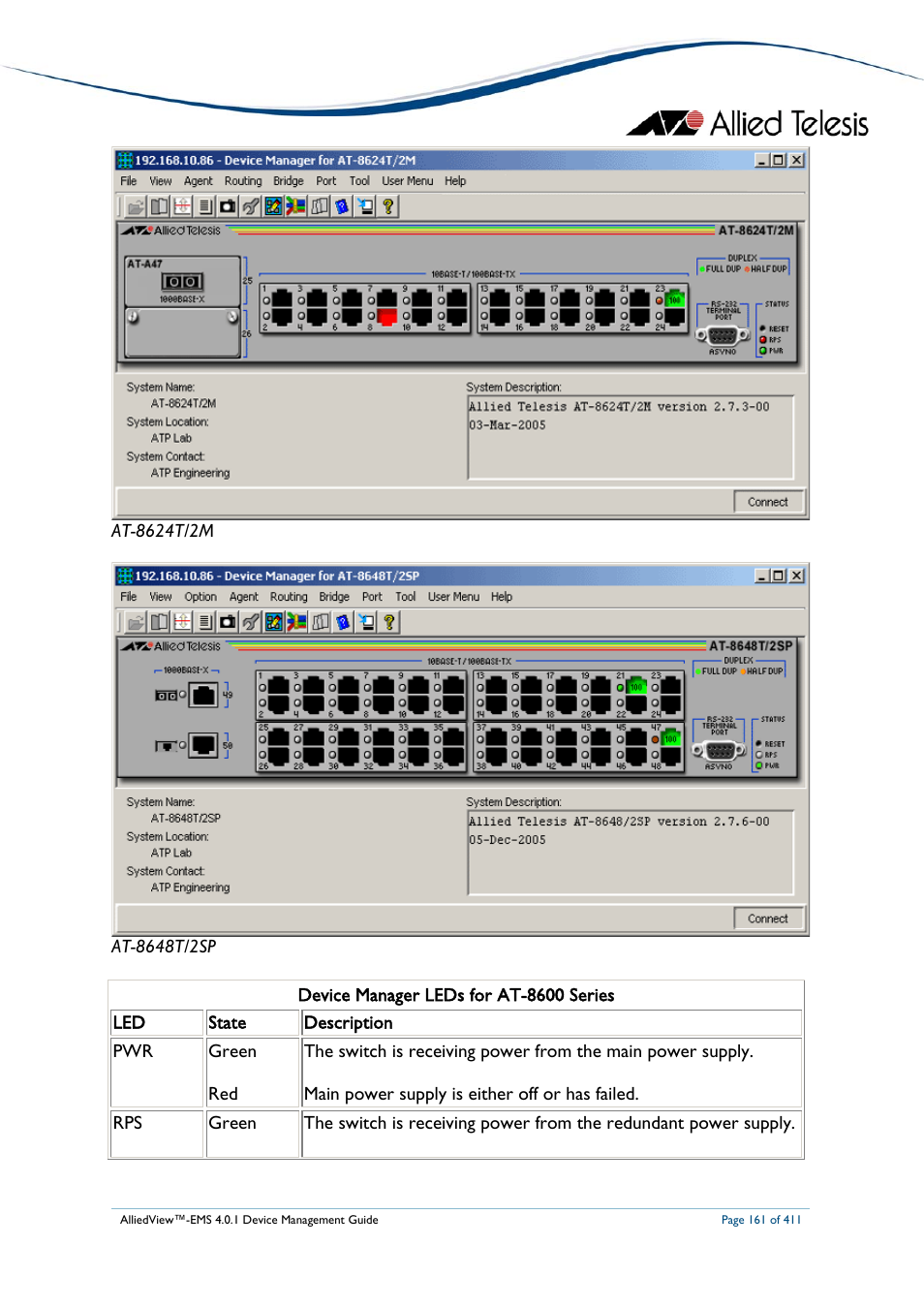Click the question mark help icon in AT-8648T/2SP toolbar
The width and height of the screenshot is (924, 1308).
click(388, 622)
